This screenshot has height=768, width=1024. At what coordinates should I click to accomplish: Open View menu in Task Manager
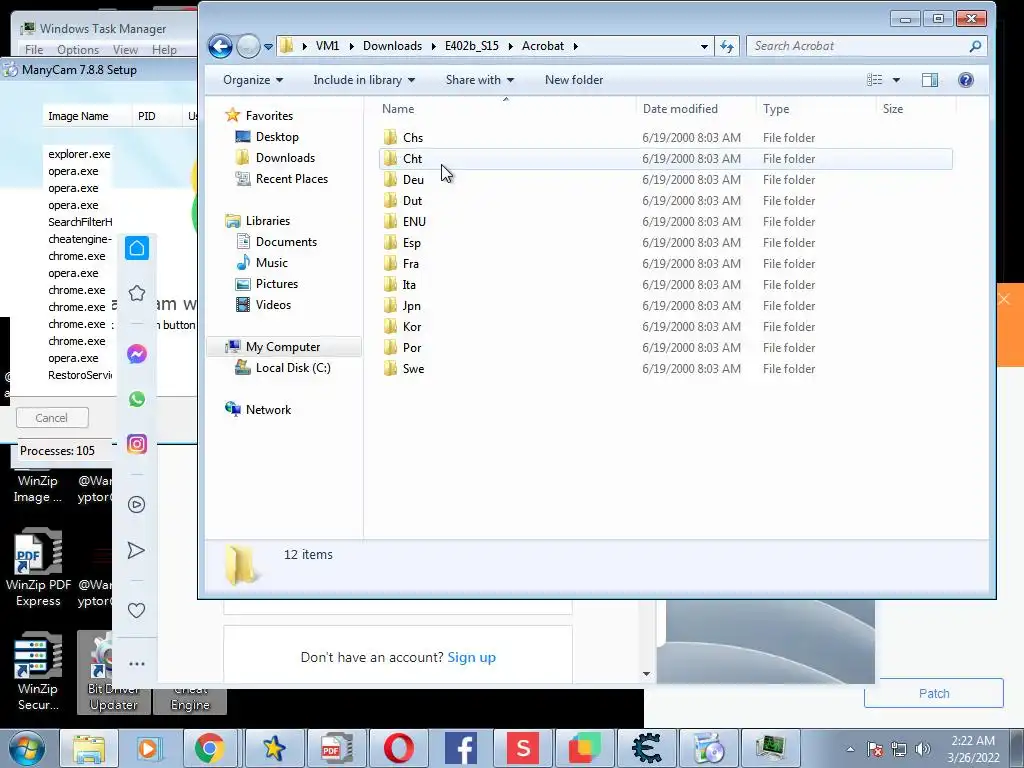[x=125, y=50]
